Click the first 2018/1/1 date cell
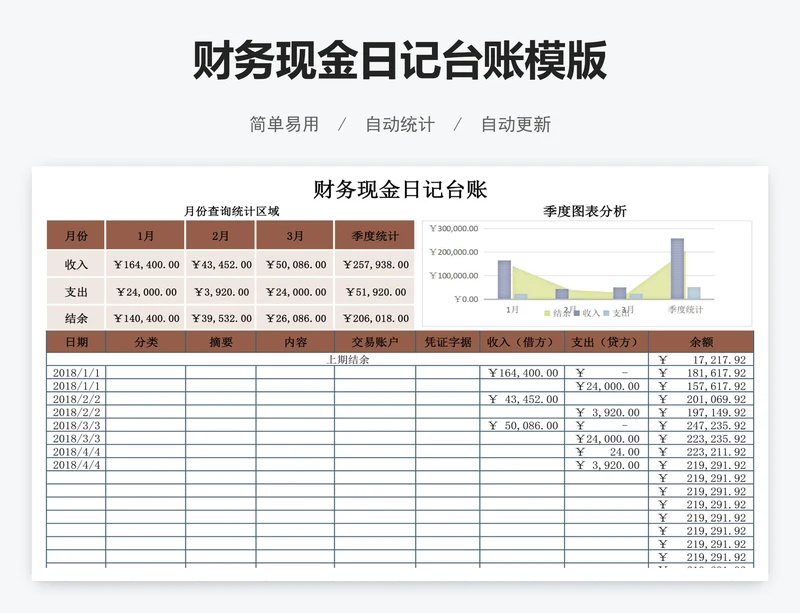800x613 pixels. point(76,373)
